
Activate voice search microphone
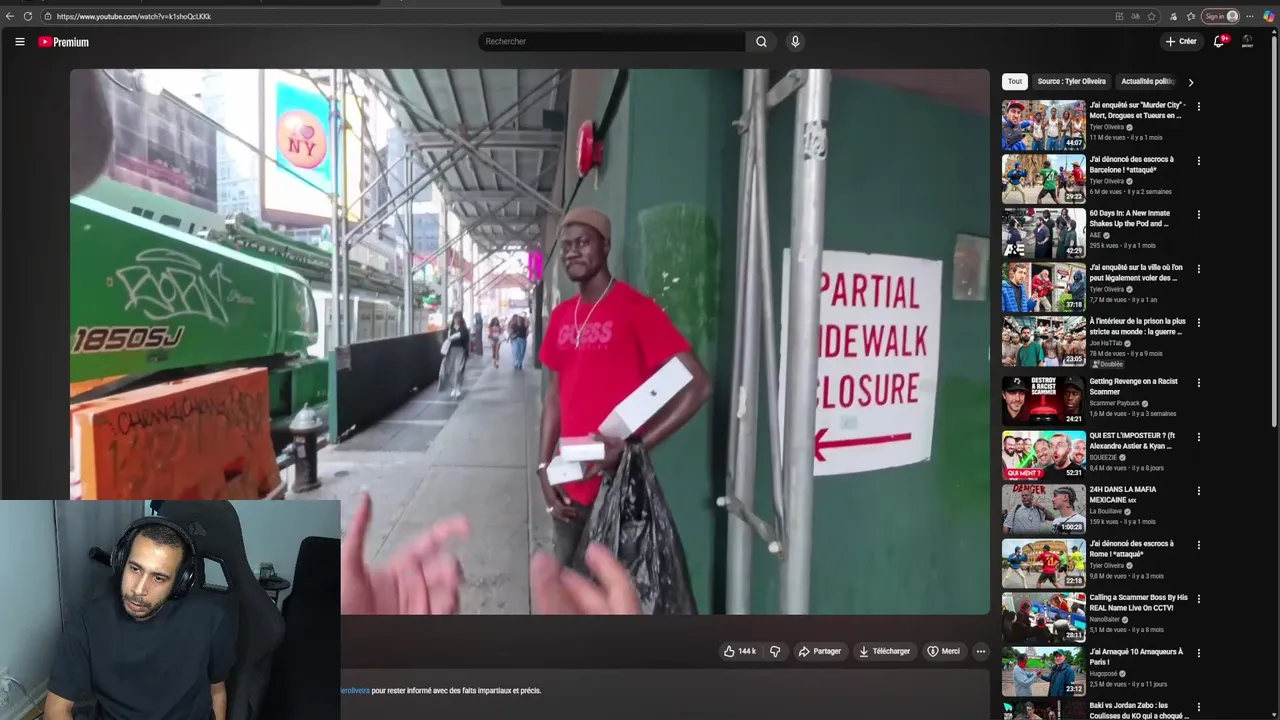pyautogui.click(x=795, y=42)
